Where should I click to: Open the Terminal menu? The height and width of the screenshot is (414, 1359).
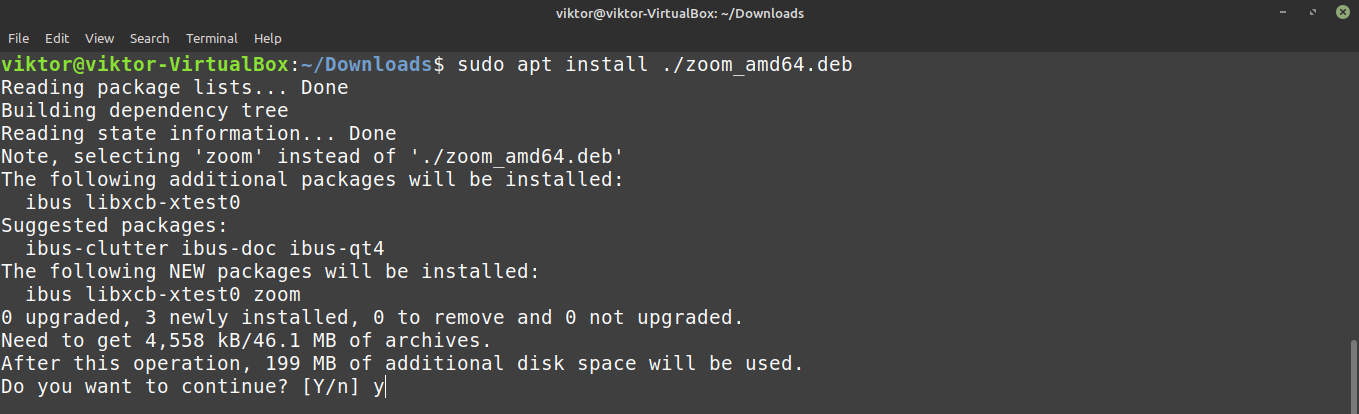(211, 38)
